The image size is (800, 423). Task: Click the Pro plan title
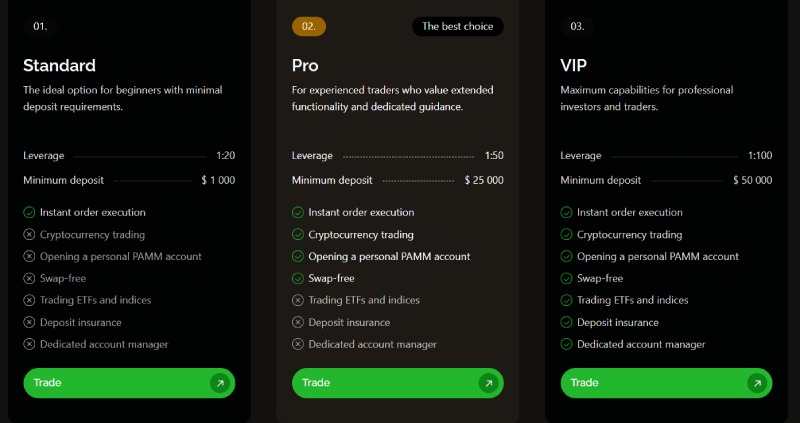(x=304, y=66)
